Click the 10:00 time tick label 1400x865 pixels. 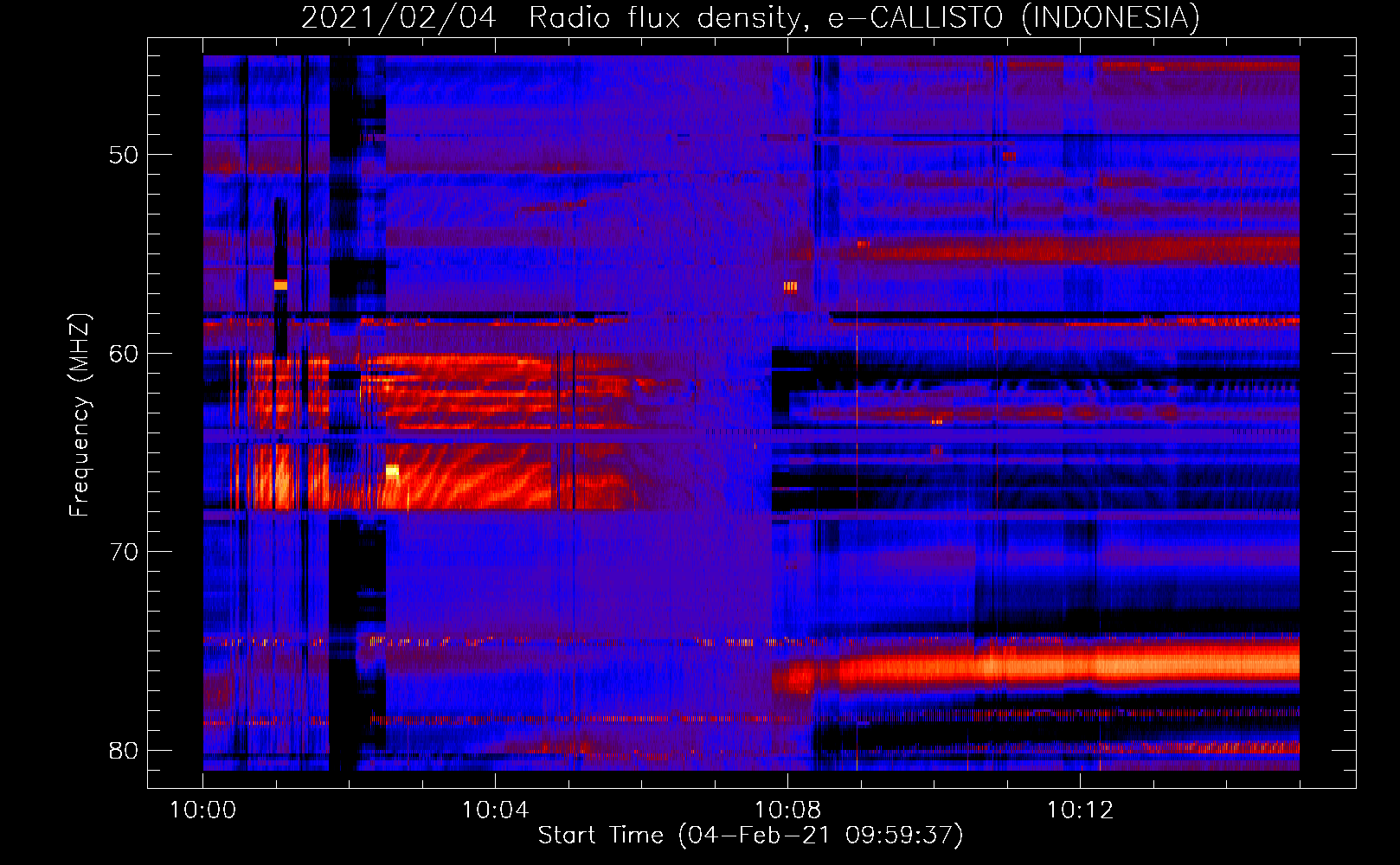[x=202, y=811]
